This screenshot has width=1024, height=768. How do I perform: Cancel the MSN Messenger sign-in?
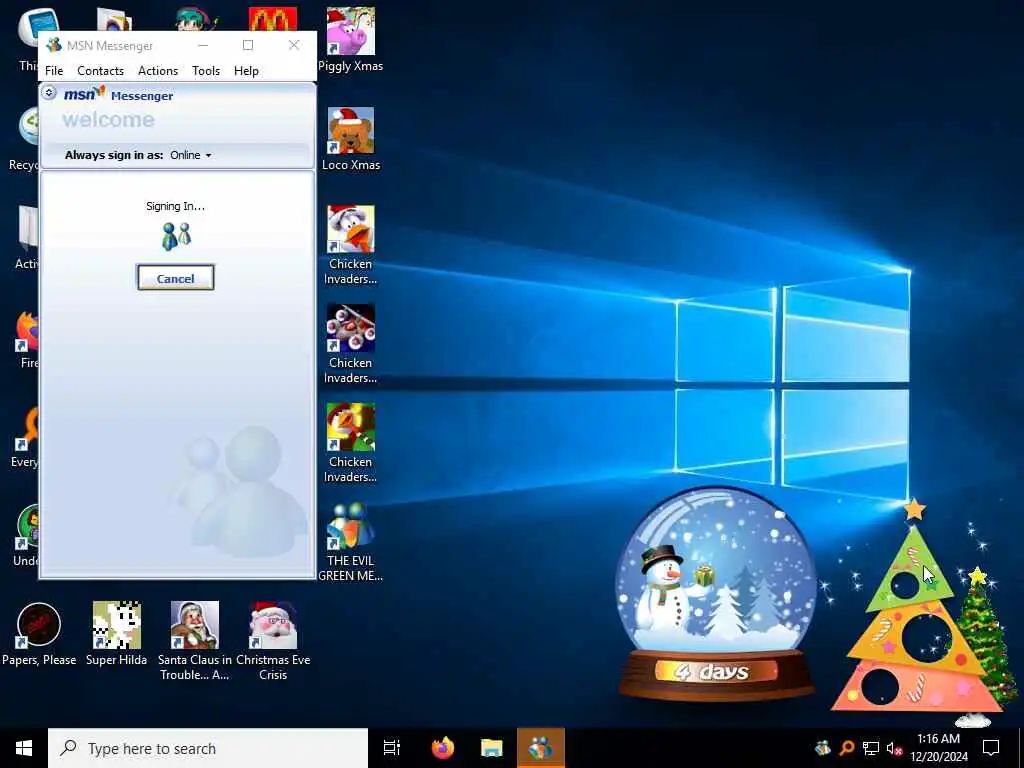pyautogui.click(x=175, y=278)
